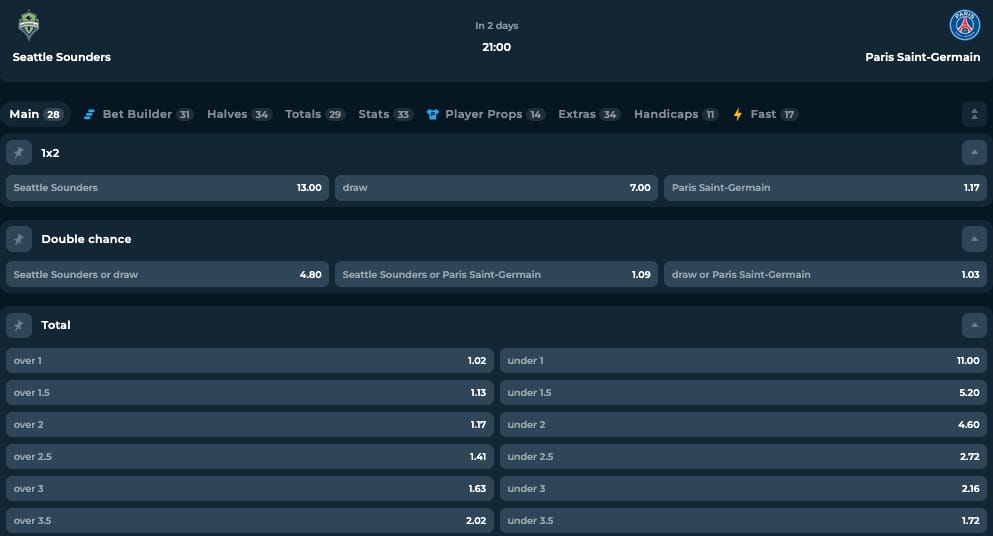
Task: Choose over 1.5 at 1.13
Action: click(250, 393)
